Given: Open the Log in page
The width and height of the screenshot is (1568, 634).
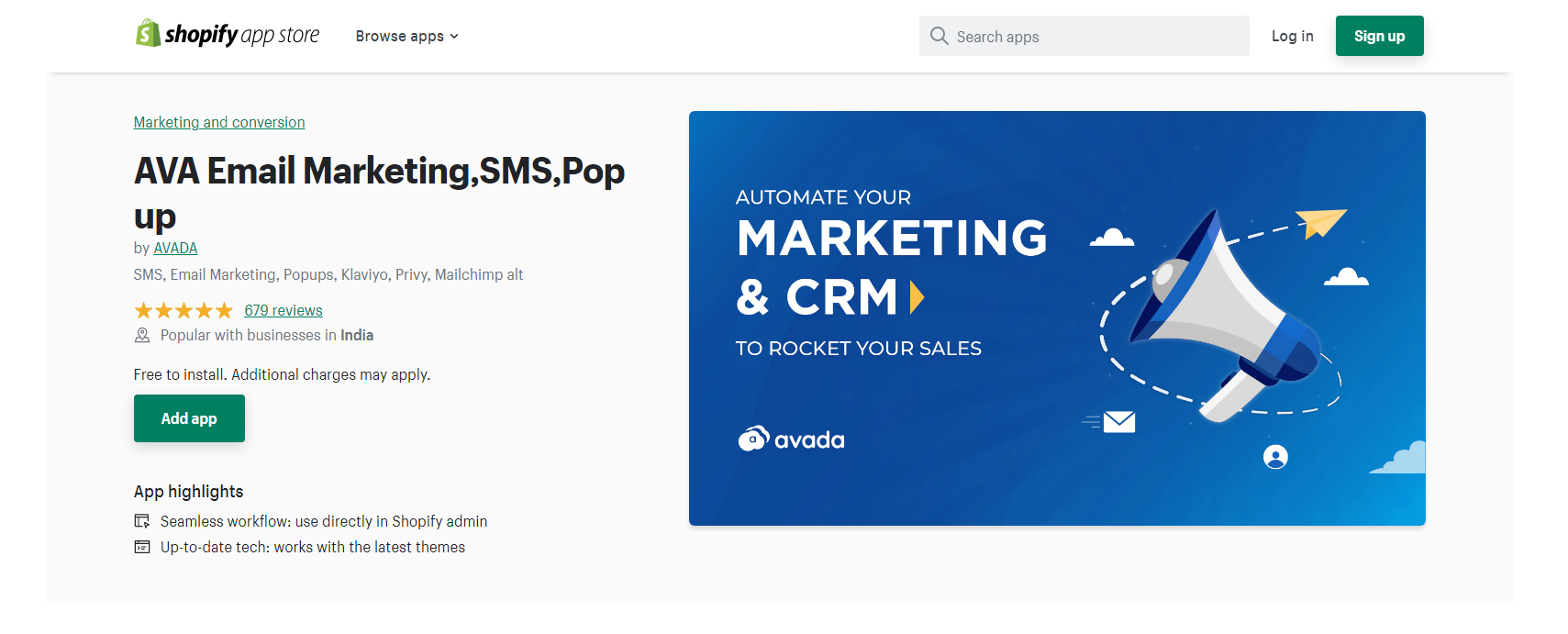Looking at the screenshot, I should (1292, 37).
